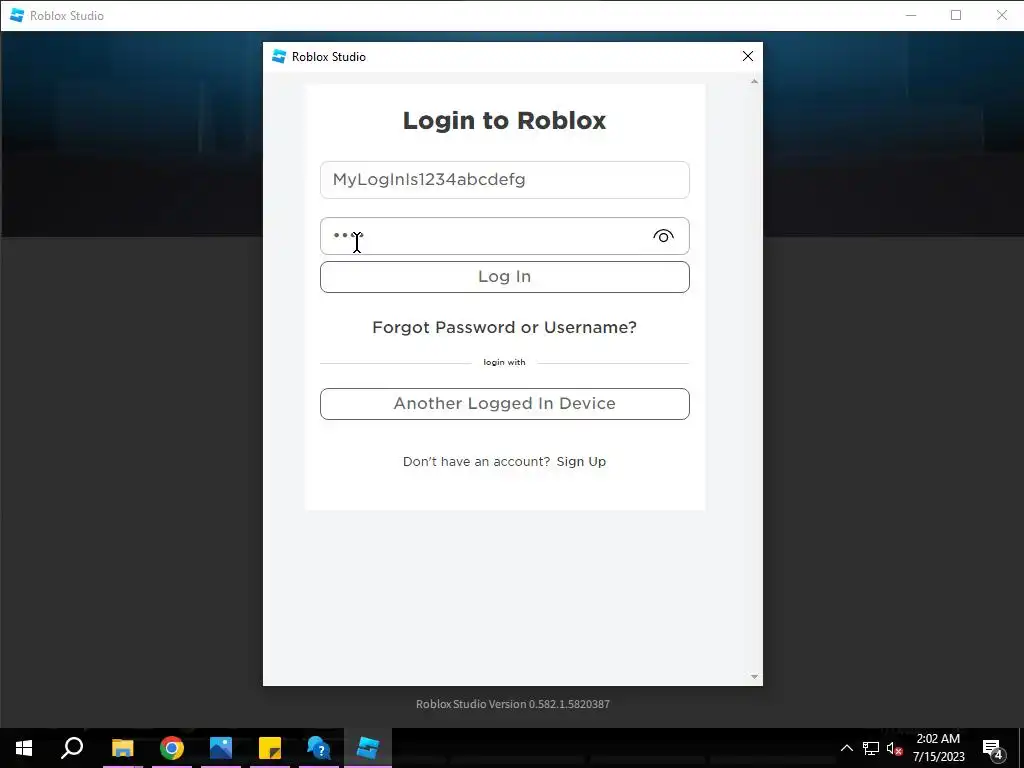Minimize the main Roblox Studio window
The height and width of the screenshot is (768, 1024).
point(911,15)
